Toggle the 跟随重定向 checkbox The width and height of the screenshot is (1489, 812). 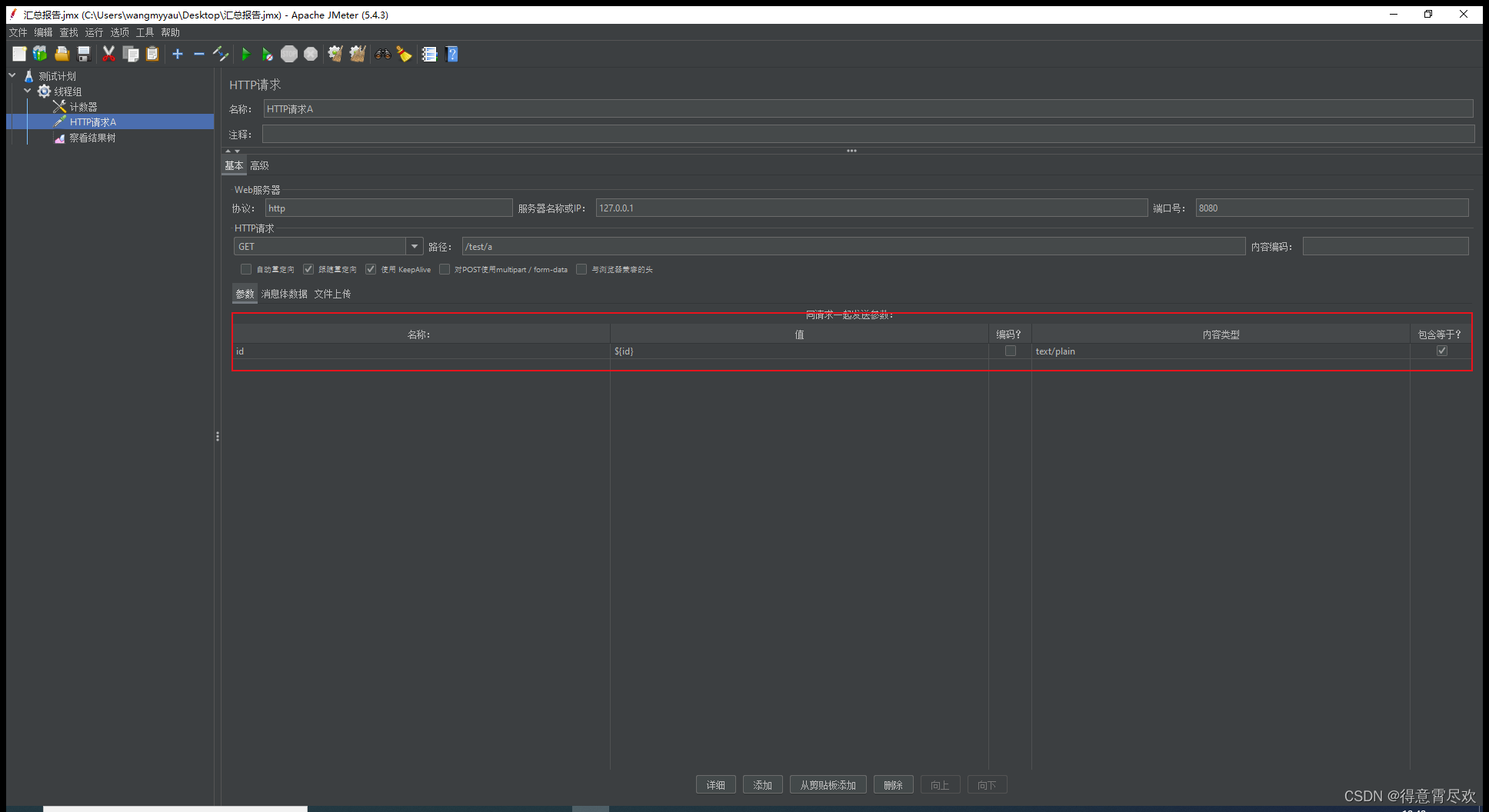point(308,269)
